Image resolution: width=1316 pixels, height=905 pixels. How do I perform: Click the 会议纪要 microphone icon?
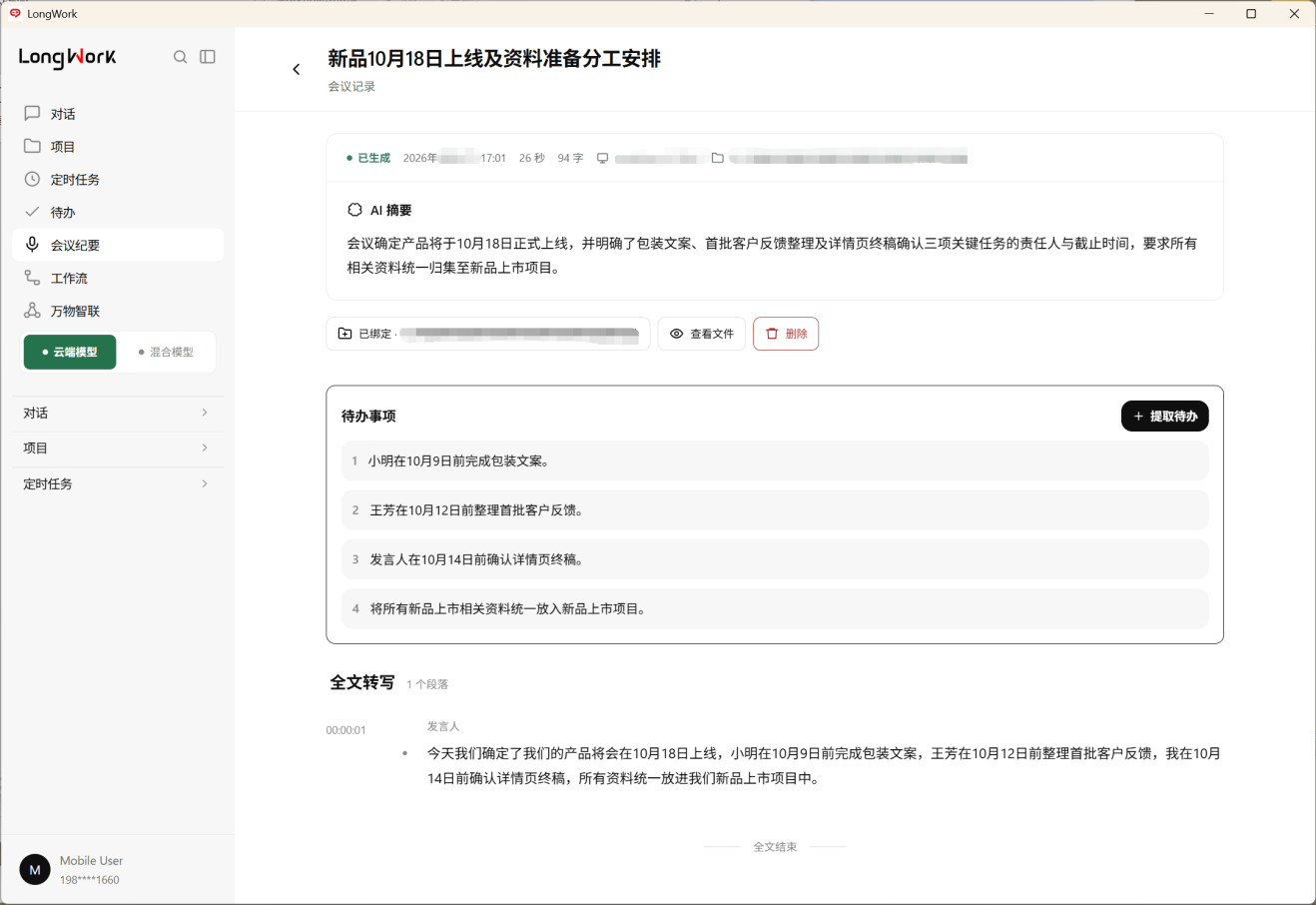pos(32,245)
